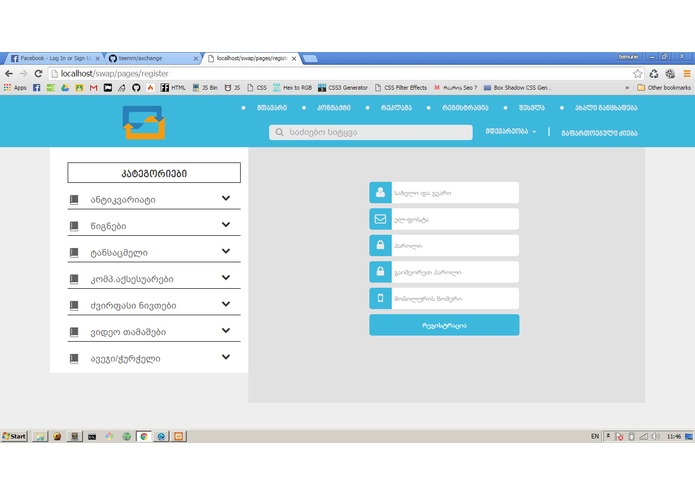The height and width of the screenshot is (494, 695).
Task: Click the EN language indicator in the tray
Action: pyautogui.click(x=595, y=436)
